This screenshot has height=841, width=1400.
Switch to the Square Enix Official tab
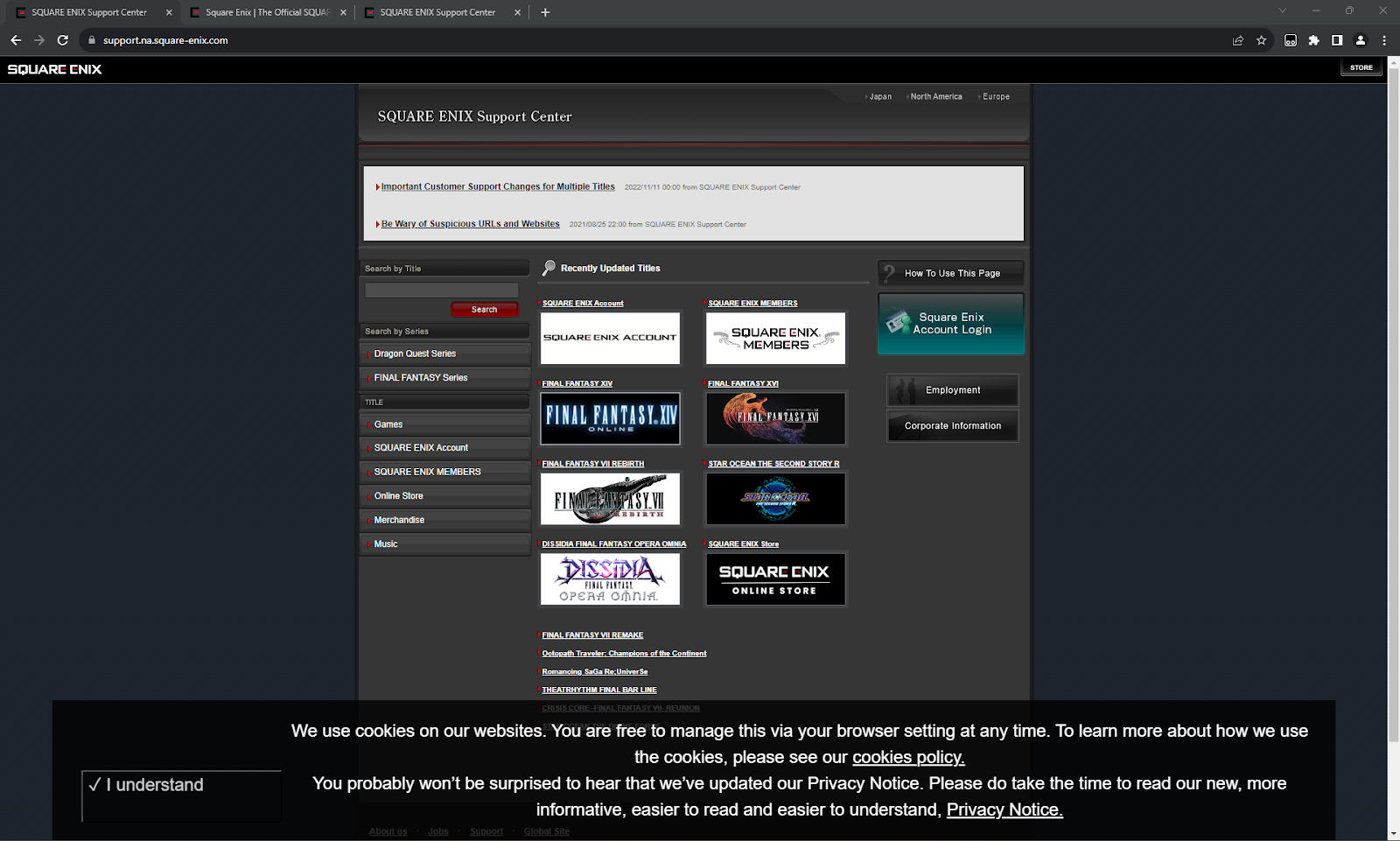(x=267, y=12)
